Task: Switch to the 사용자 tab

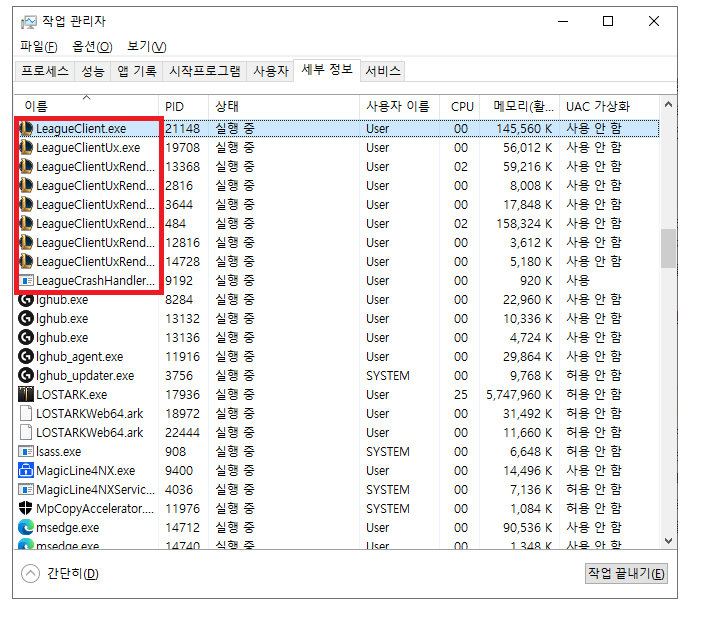Action: [x=271, y=71]
